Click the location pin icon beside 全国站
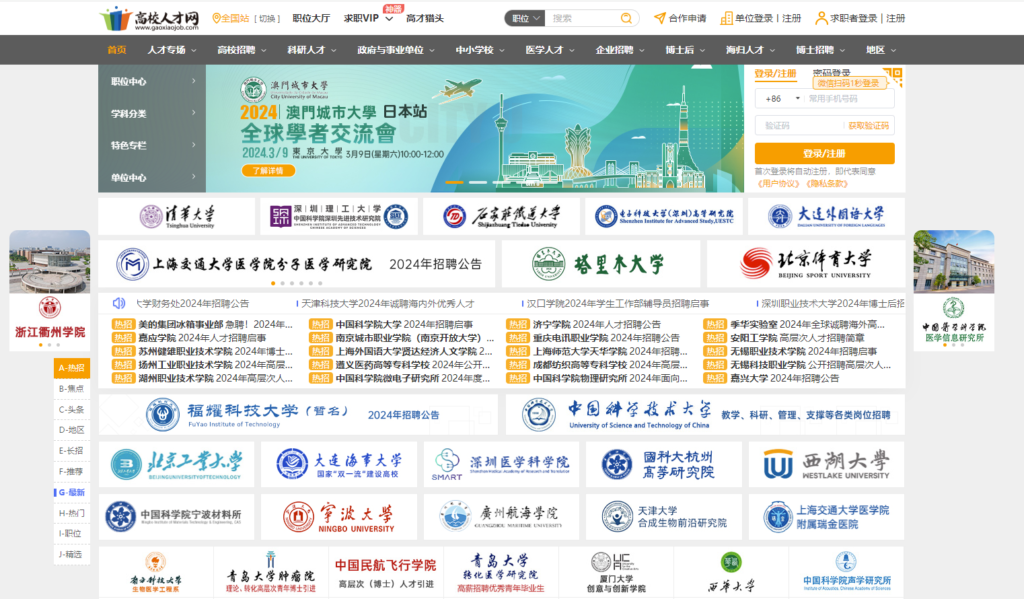 tap(216, 18)
